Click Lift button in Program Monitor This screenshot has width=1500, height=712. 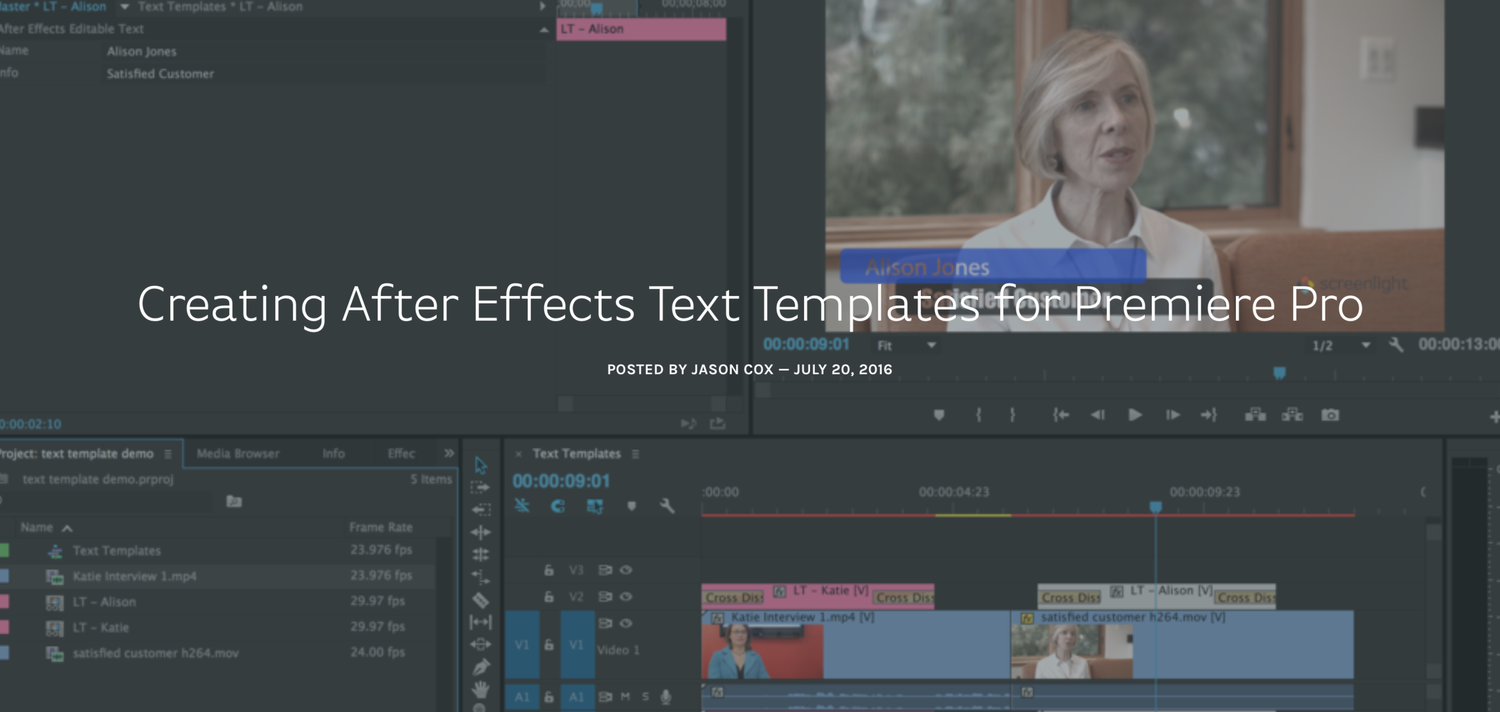coord(1255,415)
